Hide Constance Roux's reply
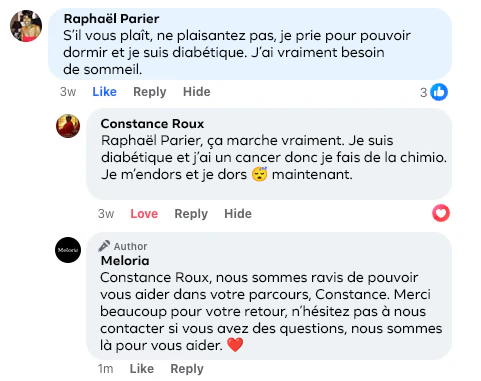 (238, 214)
